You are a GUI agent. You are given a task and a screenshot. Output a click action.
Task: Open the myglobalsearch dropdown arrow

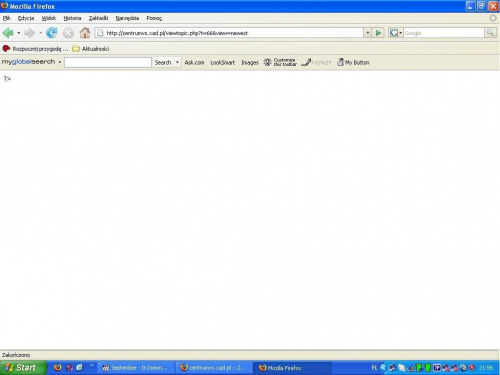pos(60,62)
